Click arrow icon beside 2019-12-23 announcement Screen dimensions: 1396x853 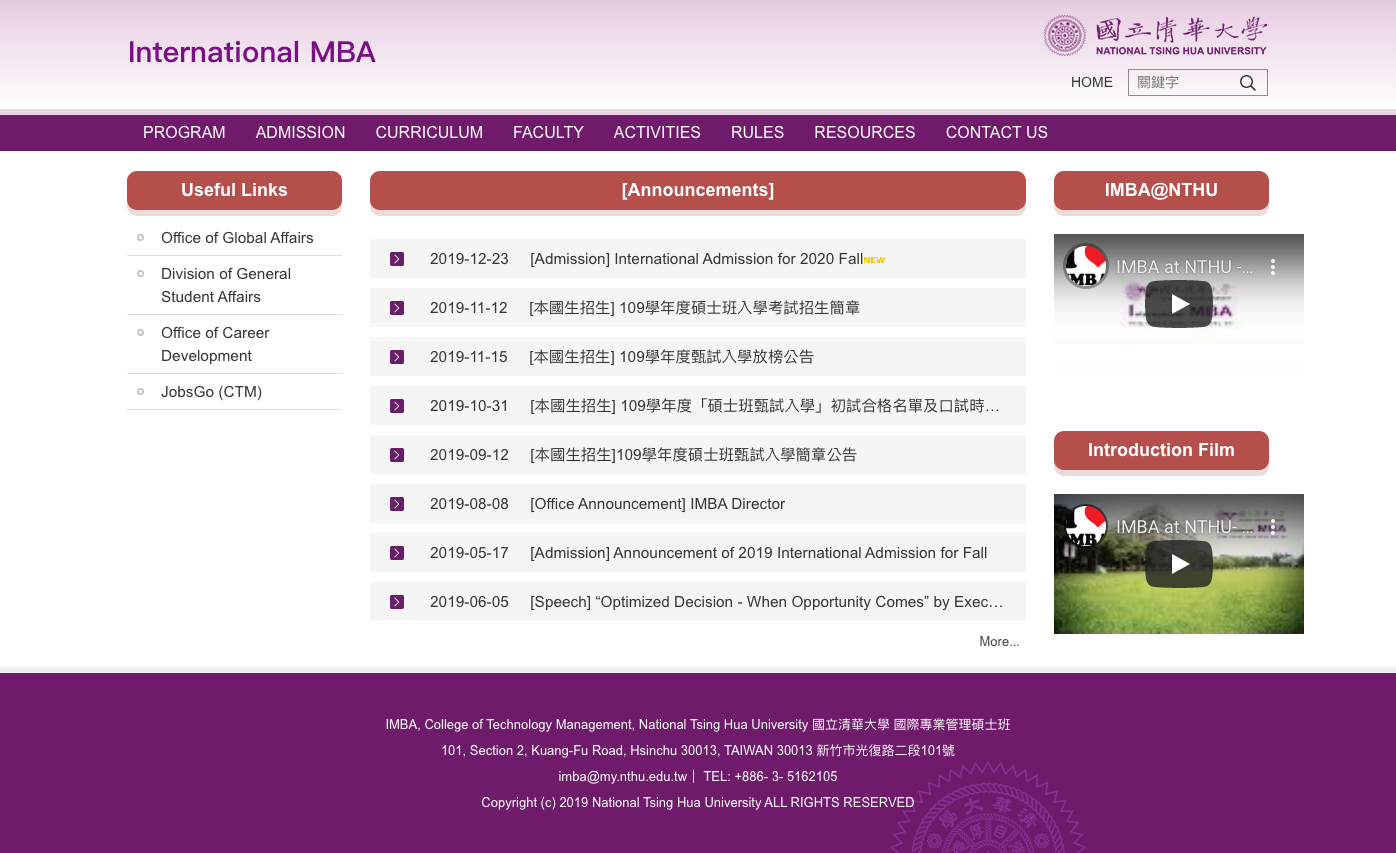tap(397, 259)
